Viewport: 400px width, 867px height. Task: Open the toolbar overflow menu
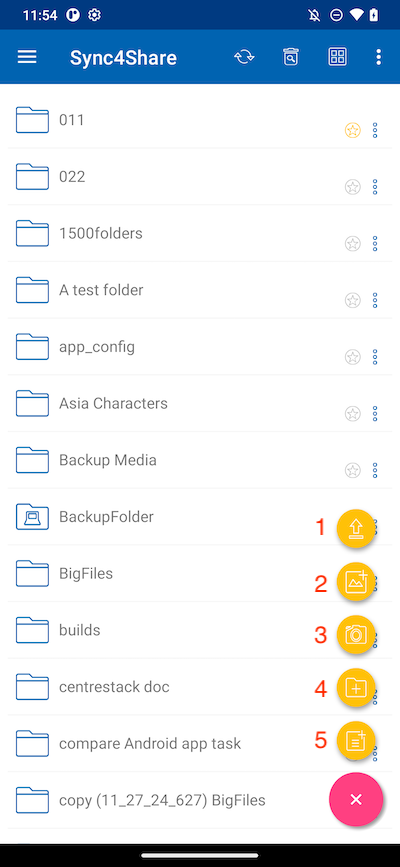[378, 57]
